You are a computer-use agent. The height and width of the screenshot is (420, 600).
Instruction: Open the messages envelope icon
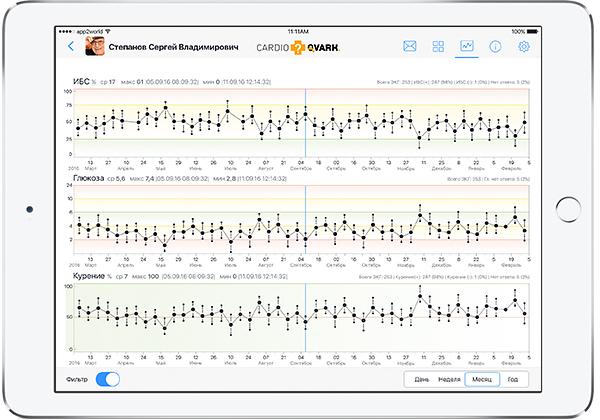(409, 46)
